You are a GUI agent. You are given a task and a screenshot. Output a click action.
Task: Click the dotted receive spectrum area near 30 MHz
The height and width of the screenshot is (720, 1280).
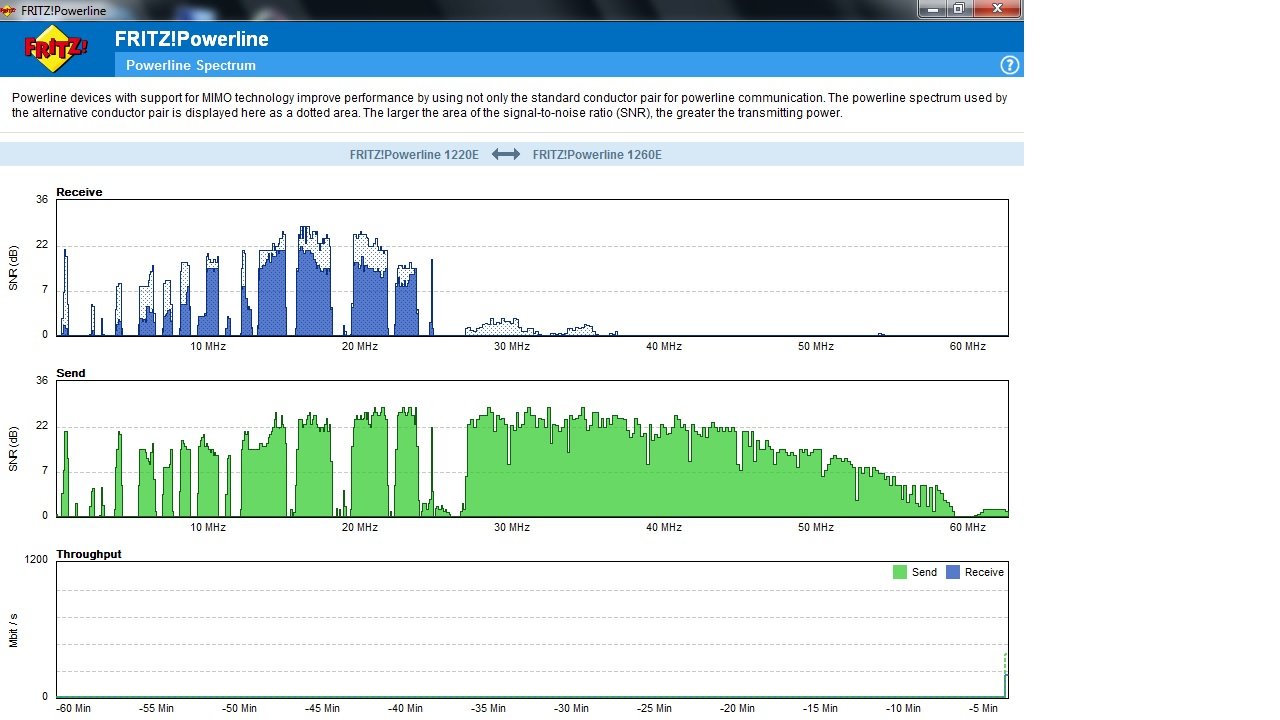[x=502, y=326]
